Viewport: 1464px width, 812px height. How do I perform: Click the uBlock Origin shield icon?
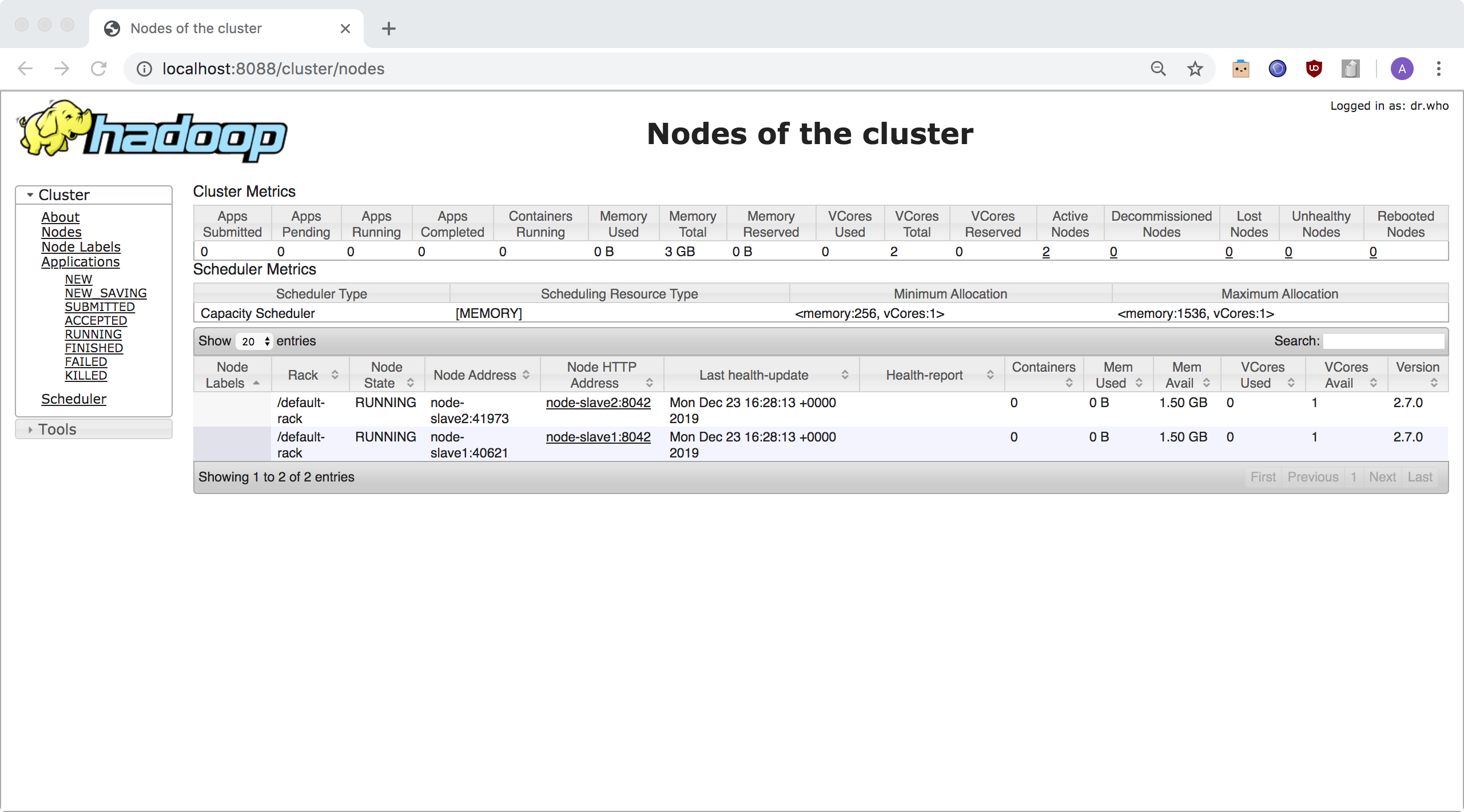(1313, 68)
